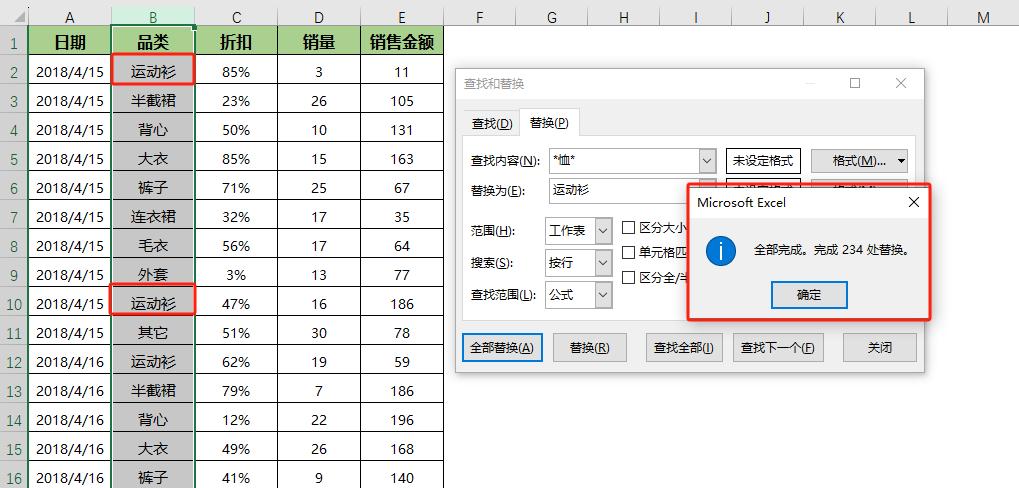Switch to the 查找(D) tab

[x=492, y=123]
